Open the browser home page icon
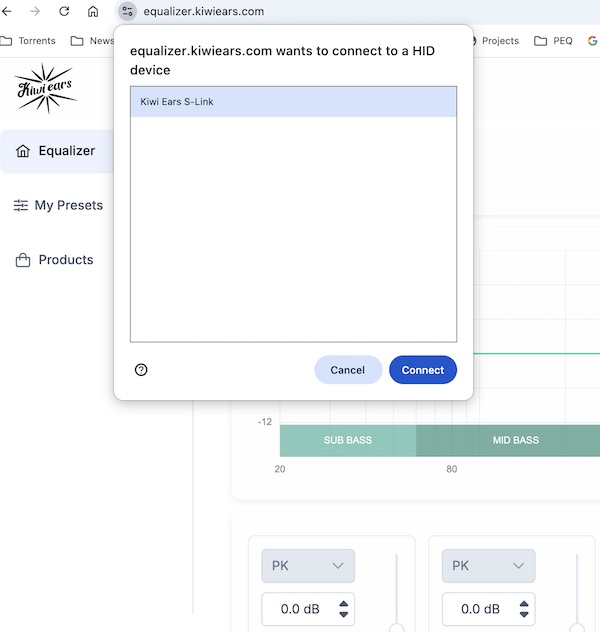The width and height of the screenshot is (600, 632). pos(93,11)
